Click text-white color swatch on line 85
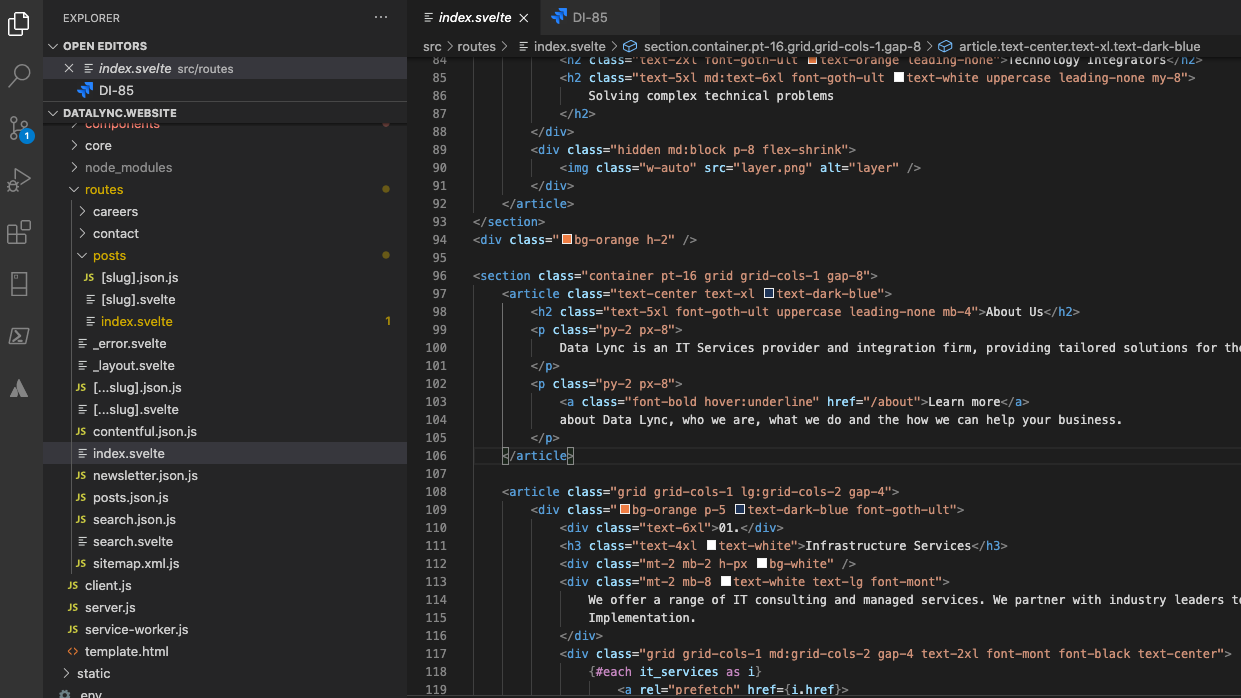This screenshot has height=698, width=1241. click(898, 78)
